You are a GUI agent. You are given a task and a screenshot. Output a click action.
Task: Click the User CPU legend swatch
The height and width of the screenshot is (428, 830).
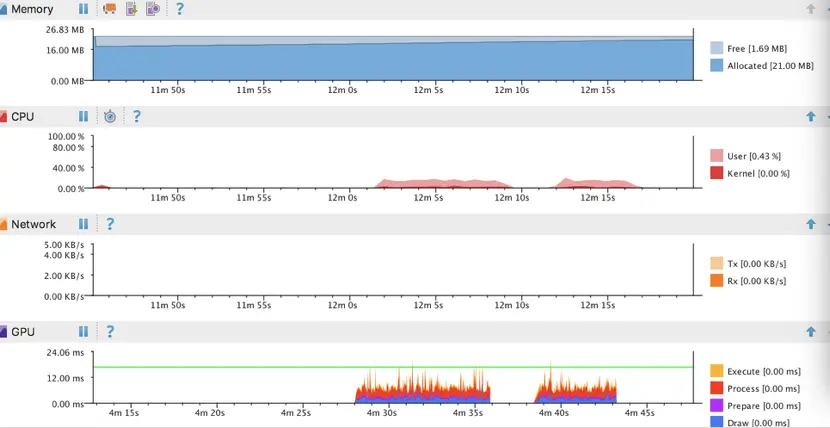click(716, 156)
